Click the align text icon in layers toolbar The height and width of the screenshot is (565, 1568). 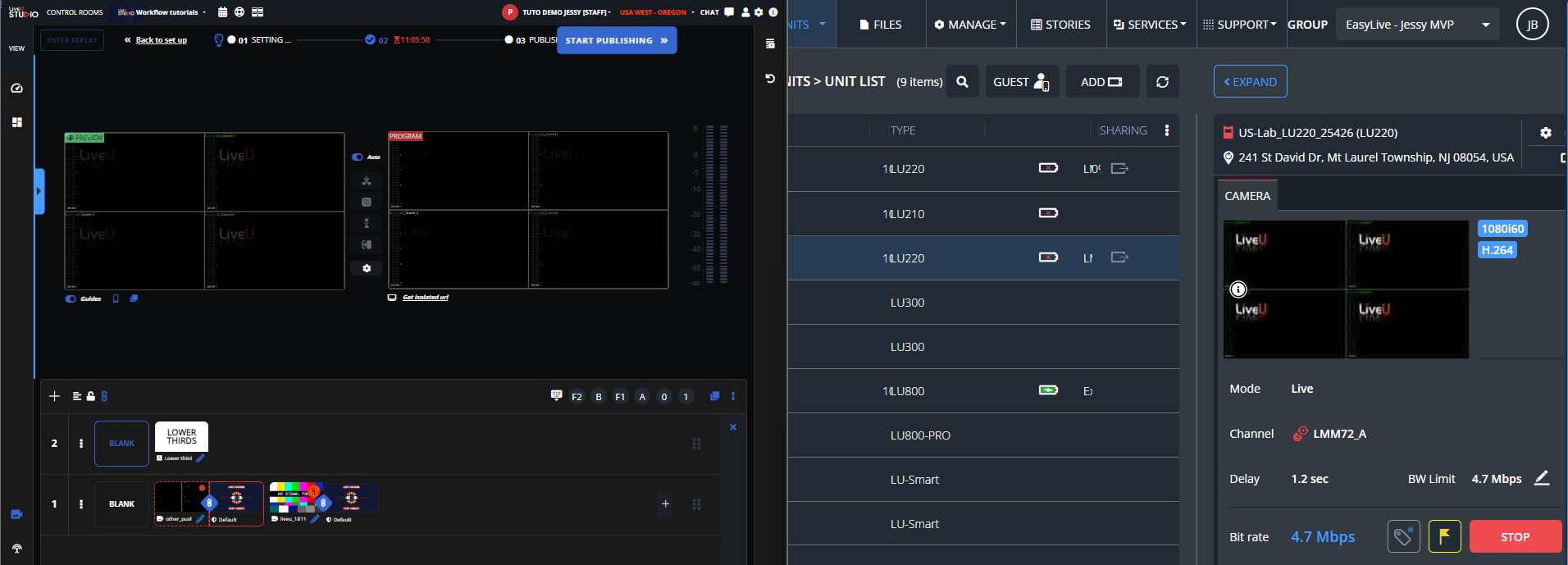pyautogui.click(x=77, y=396)
